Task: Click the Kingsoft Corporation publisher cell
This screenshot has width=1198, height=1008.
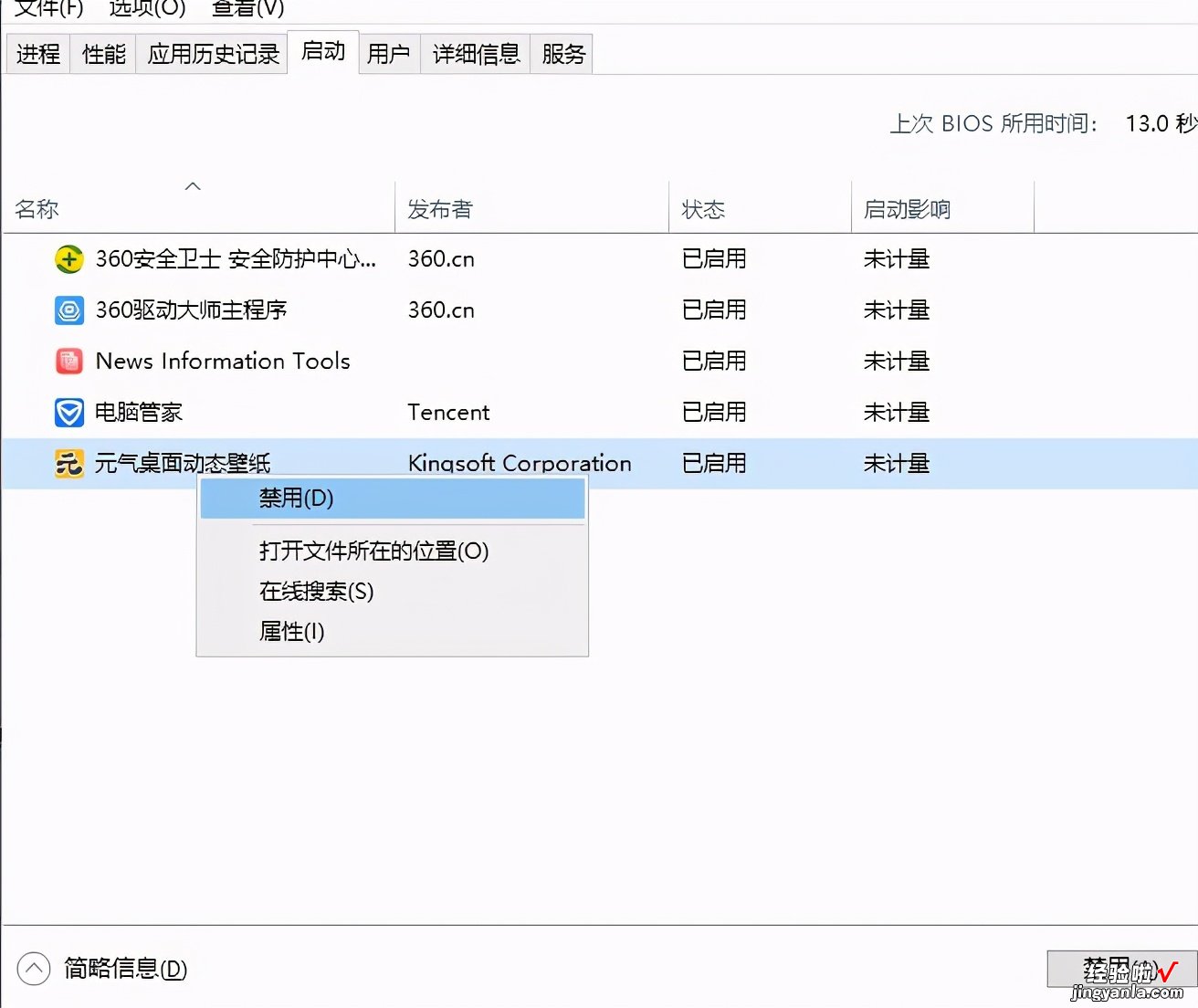Action: [520, 464]
